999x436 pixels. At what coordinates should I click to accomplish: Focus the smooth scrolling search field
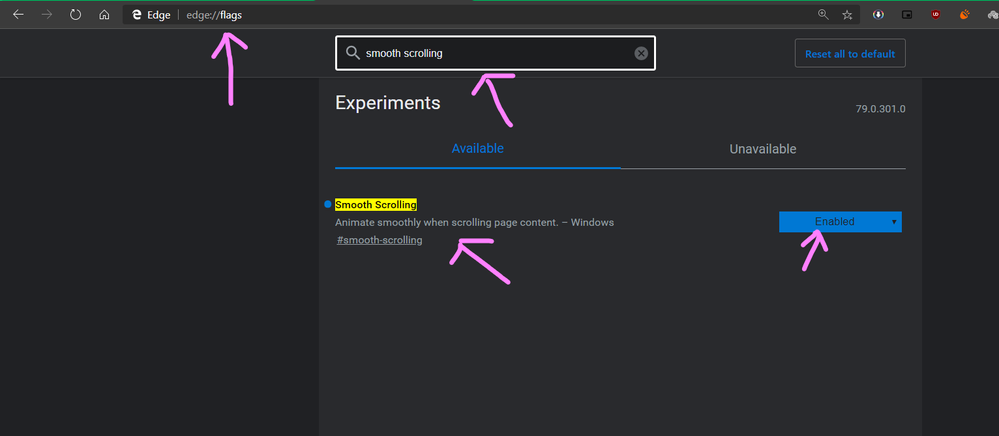tap(495, 53)
